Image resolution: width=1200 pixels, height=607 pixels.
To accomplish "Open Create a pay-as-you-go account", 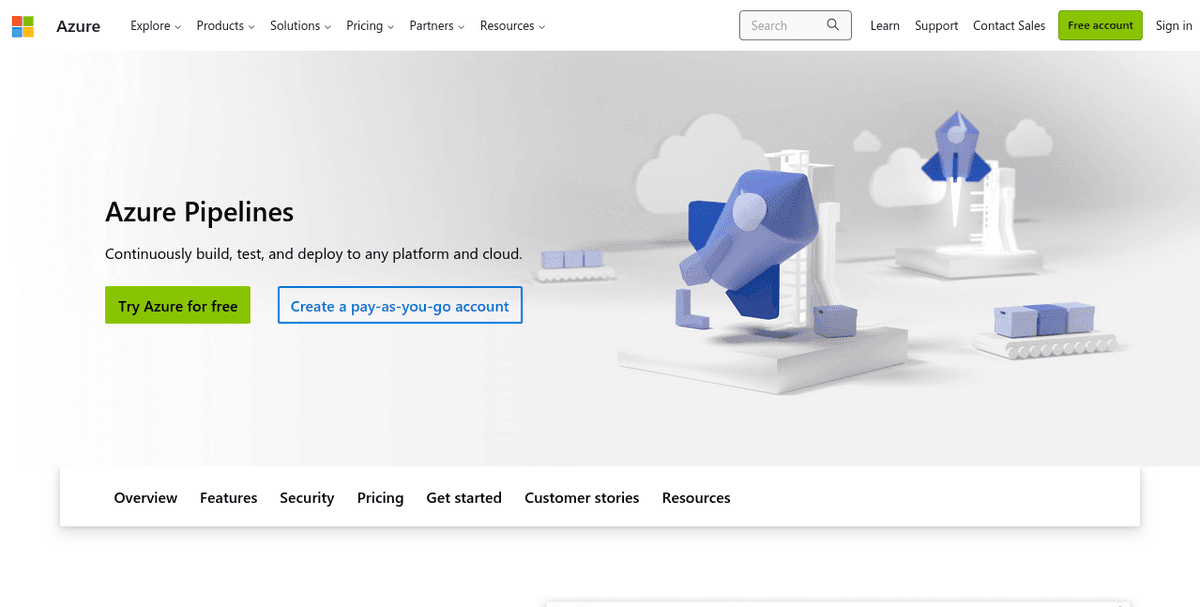I will coord(399,305).
